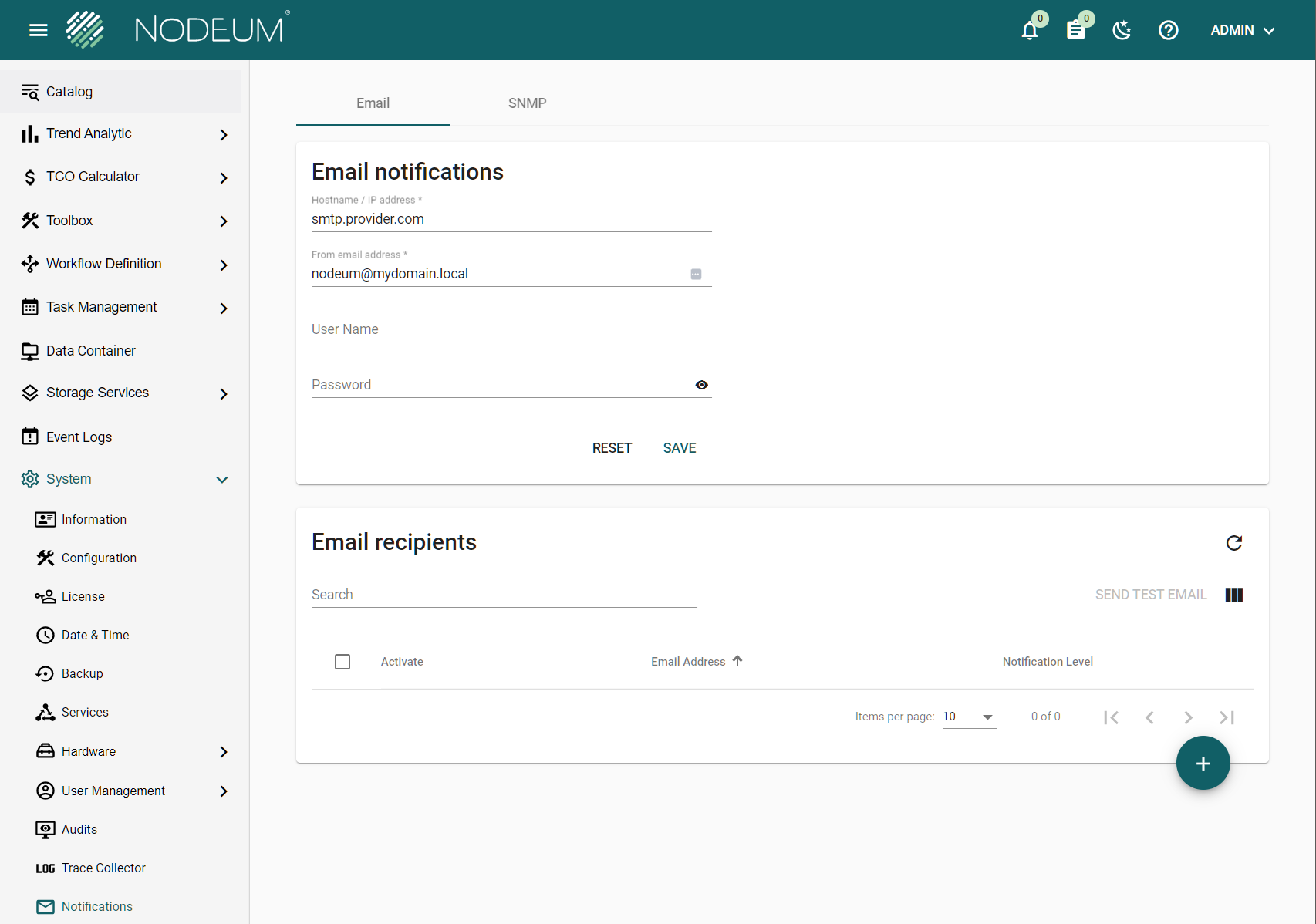Image resolution: width=1316 pixels, height=924 pixels.
Task: Click SEND TEST EMAIL button
Action: (1151, 595)
